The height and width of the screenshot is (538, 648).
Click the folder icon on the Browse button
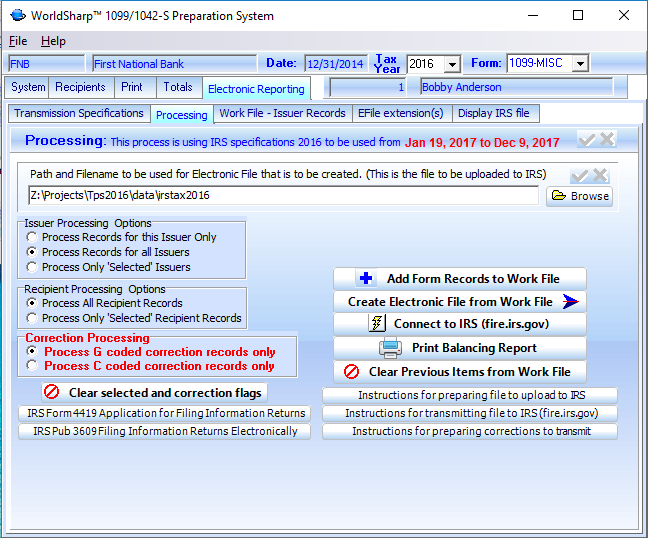click(559, 196)
